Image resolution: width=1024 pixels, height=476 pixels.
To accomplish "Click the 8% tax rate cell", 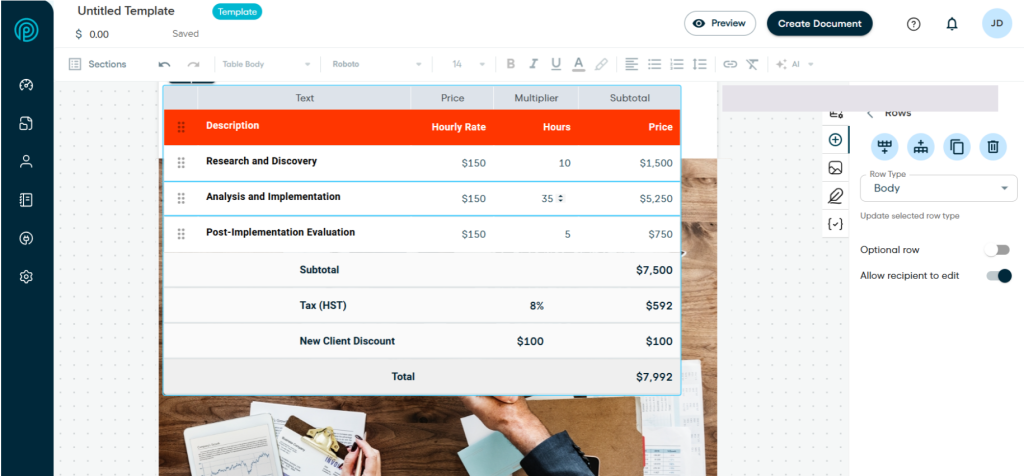I will (x=536, y=305).
